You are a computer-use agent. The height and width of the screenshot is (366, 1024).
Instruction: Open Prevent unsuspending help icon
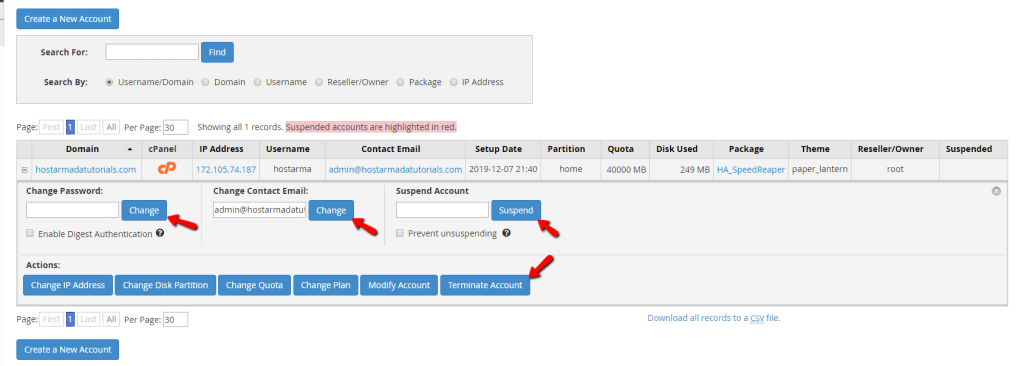point(506,233)
